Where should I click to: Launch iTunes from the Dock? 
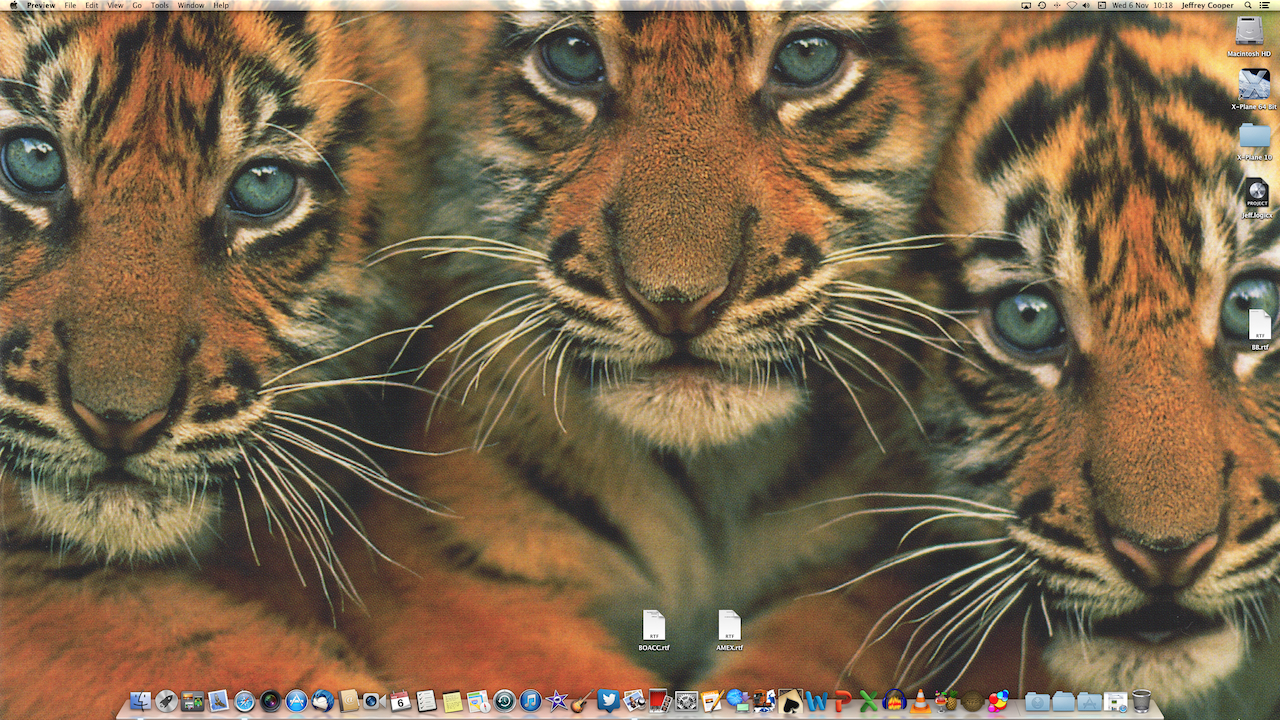point(530,701)
